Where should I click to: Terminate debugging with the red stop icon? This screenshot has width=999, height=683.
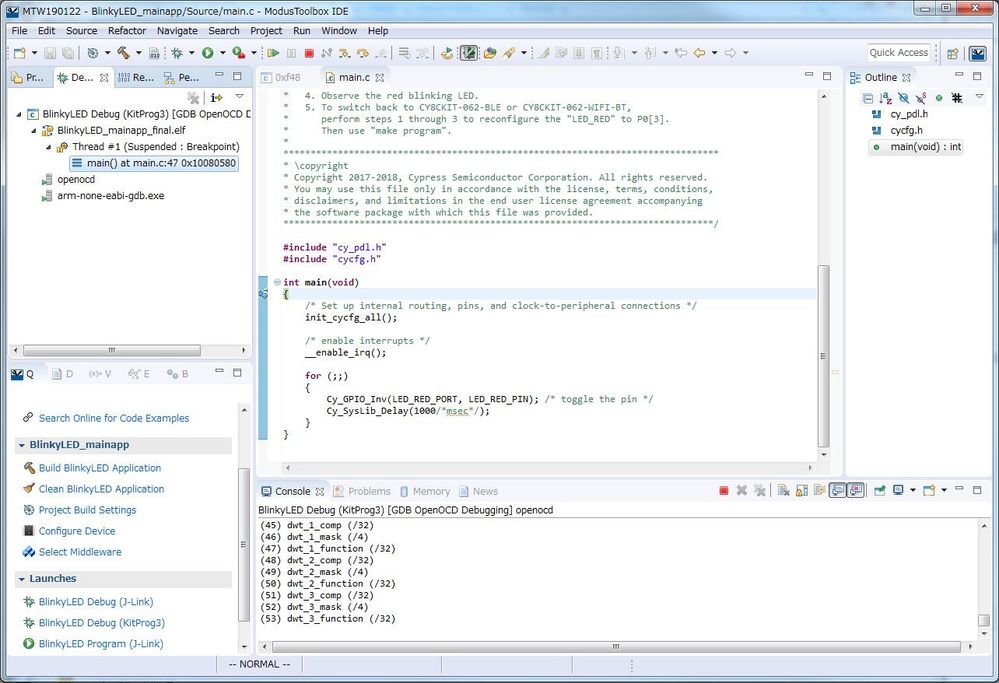click(309, 51)
